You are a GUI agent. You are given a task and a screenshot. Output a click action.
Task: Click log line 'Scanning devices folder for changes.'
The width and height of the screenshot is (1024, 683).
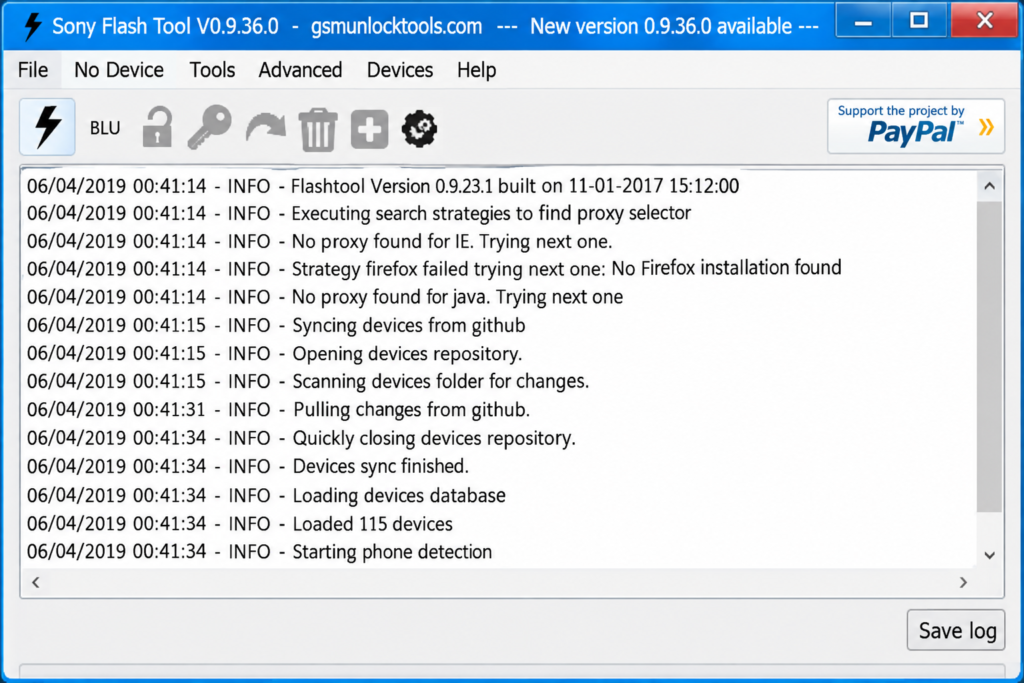308,381
